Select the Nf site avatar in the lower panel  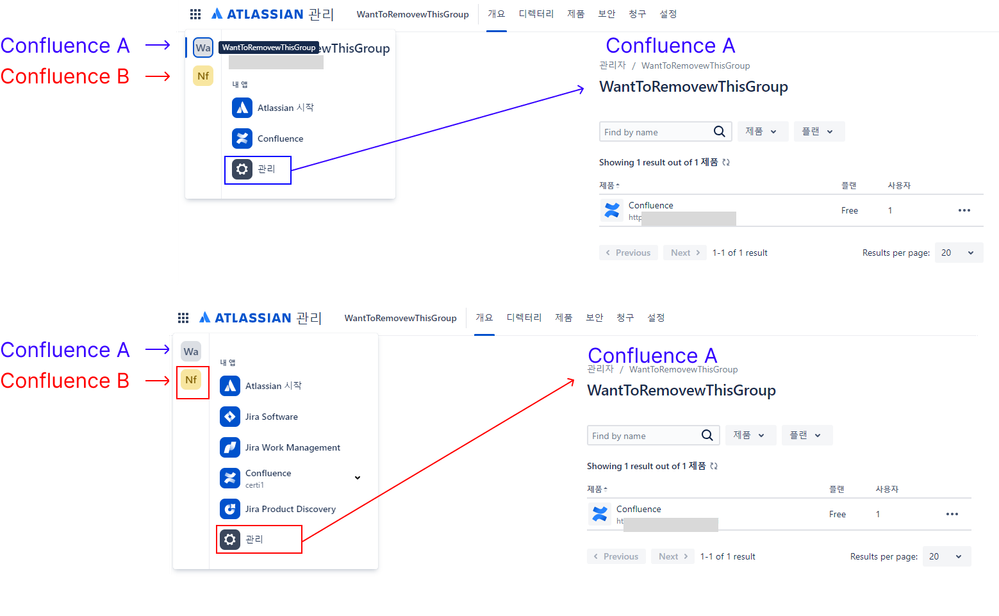click(x=191, y=380)
